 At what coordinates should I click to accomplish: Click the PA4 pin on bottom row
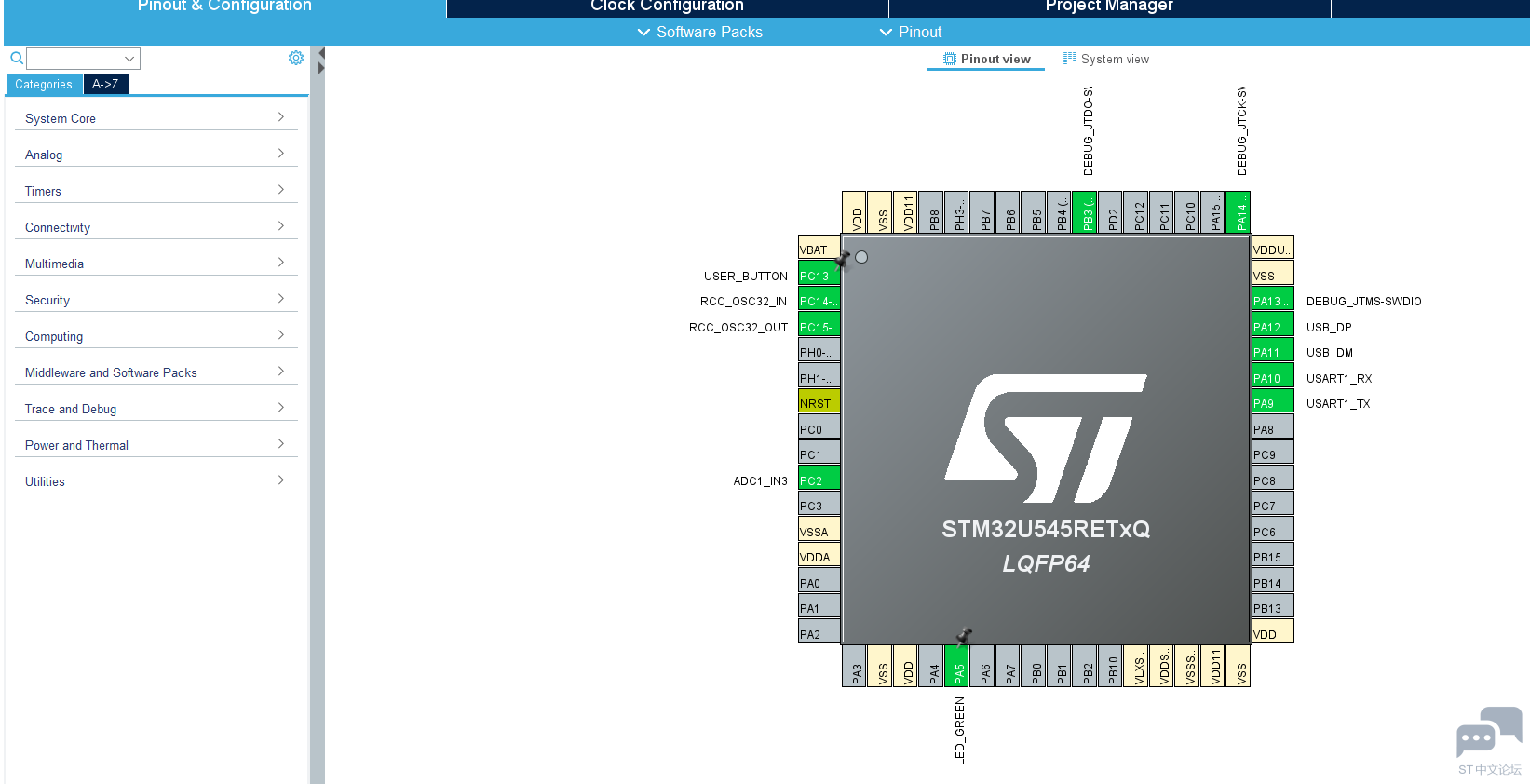[931, 666]
